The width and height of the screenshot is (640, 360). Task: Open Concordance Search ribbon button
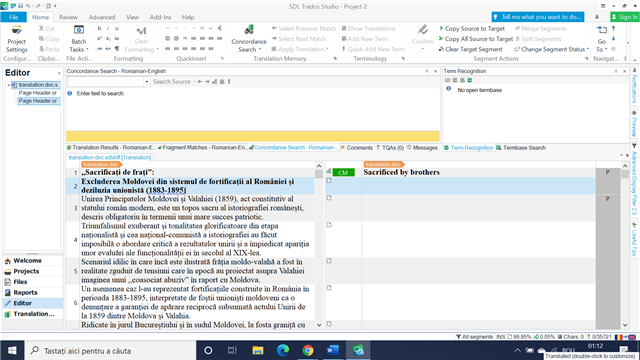tap(249, 40)
